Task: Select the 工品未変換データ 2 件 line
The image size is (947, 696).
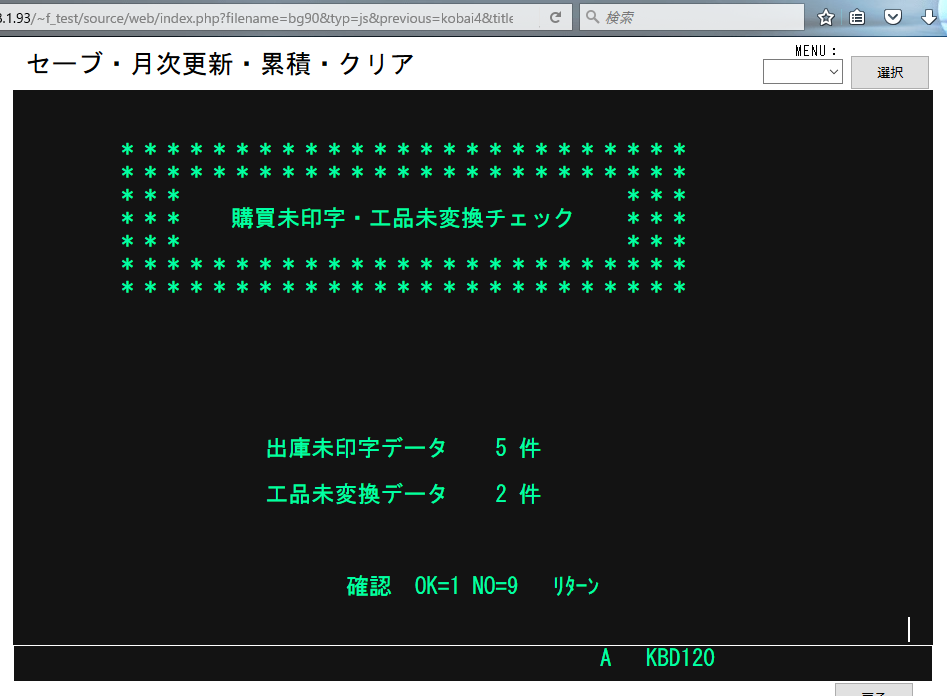Action: tap(403, 494)
